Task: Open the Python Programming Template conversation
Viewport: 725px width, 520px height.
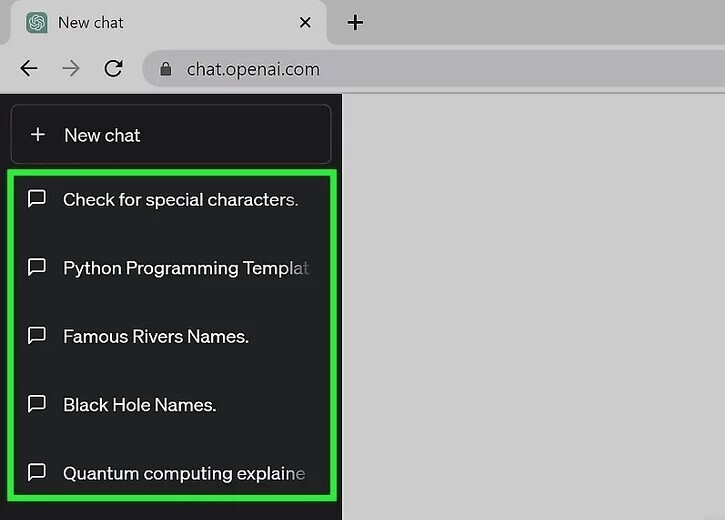Action: (185, 268)
